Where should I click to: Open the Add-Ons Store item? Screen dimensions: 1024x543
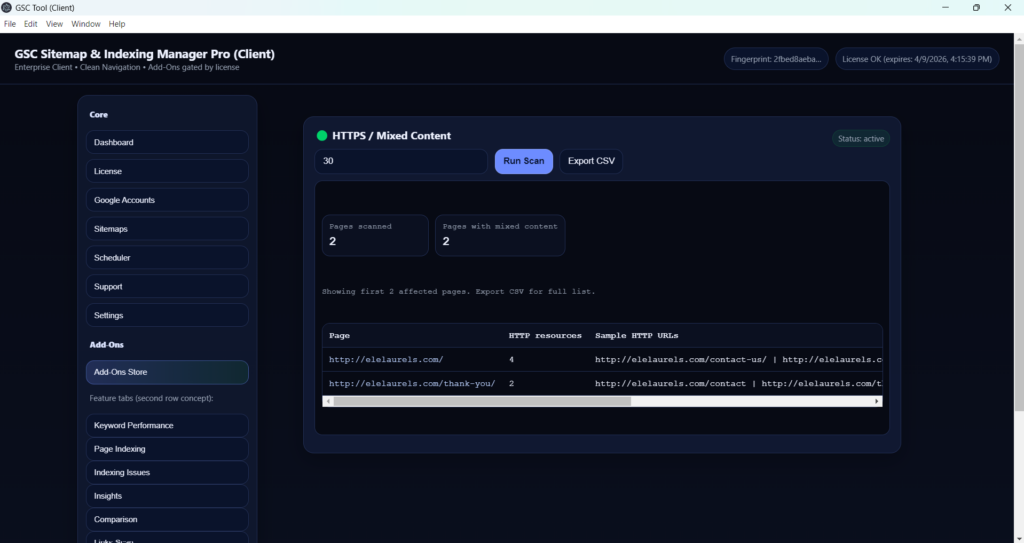point(167,372)
